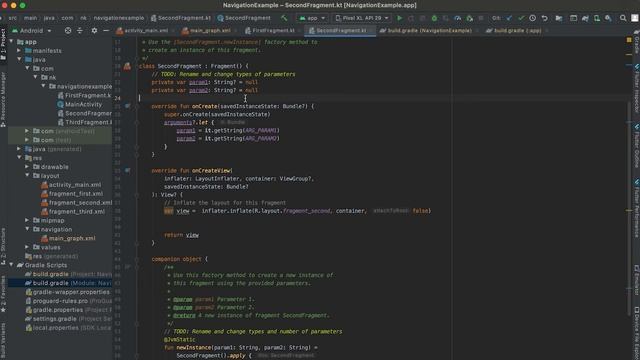The width and height of the screenshot is (640, 360).
Task: Select fragment_third.xml in layout folder
Action: [x=73, y=211]
